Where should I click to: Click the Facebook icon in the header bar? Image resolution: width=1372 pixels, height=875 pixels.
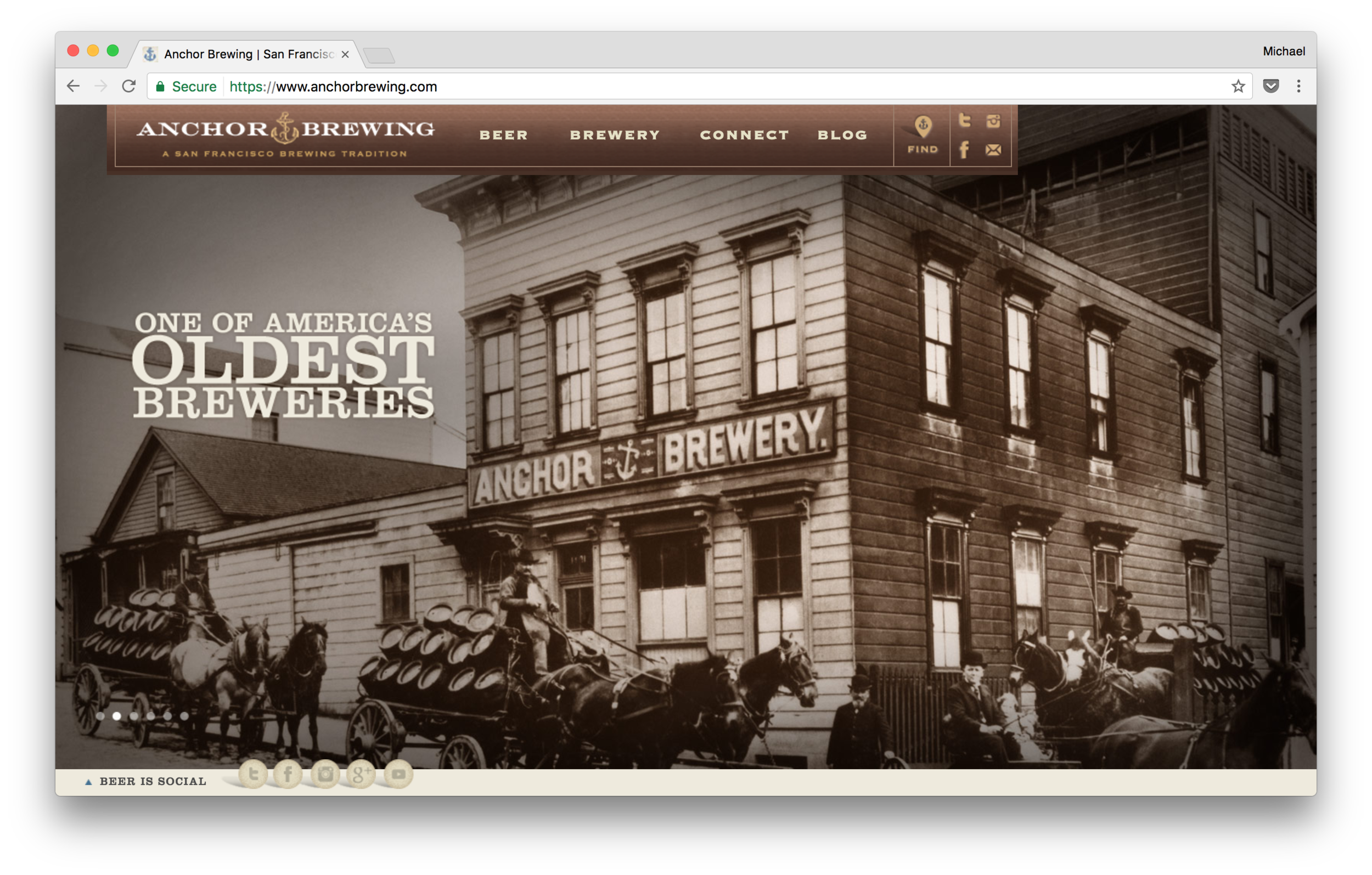965,150
